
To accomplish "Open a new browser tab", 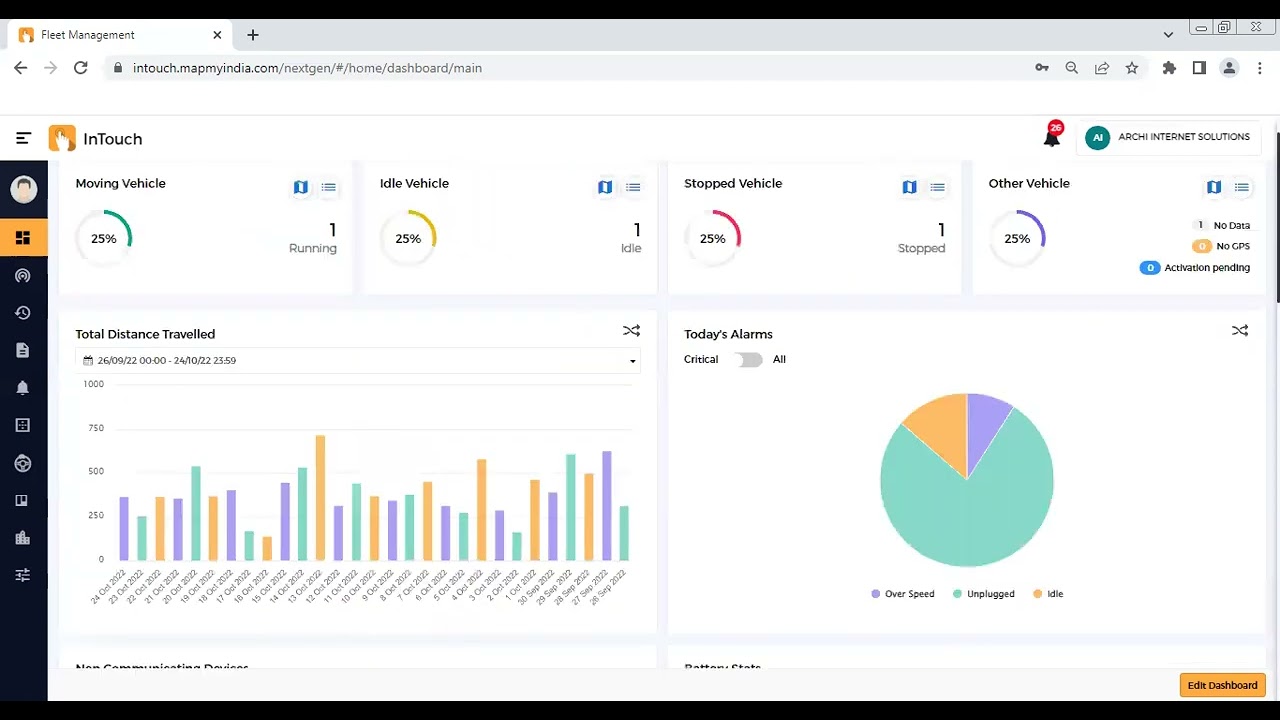I will pos(253,35).
